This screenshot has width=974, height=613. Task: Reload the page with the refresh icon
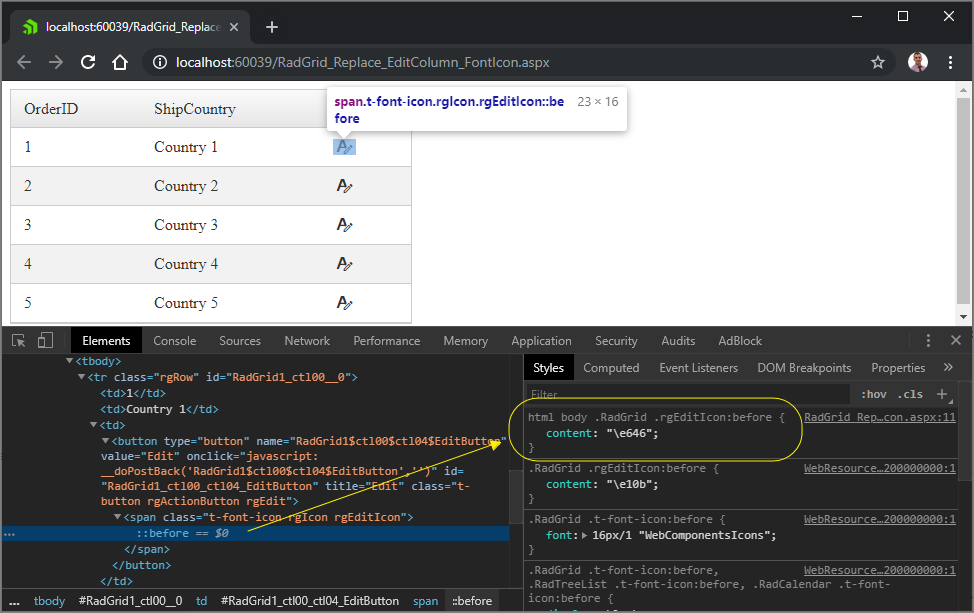tap(88, 62)
